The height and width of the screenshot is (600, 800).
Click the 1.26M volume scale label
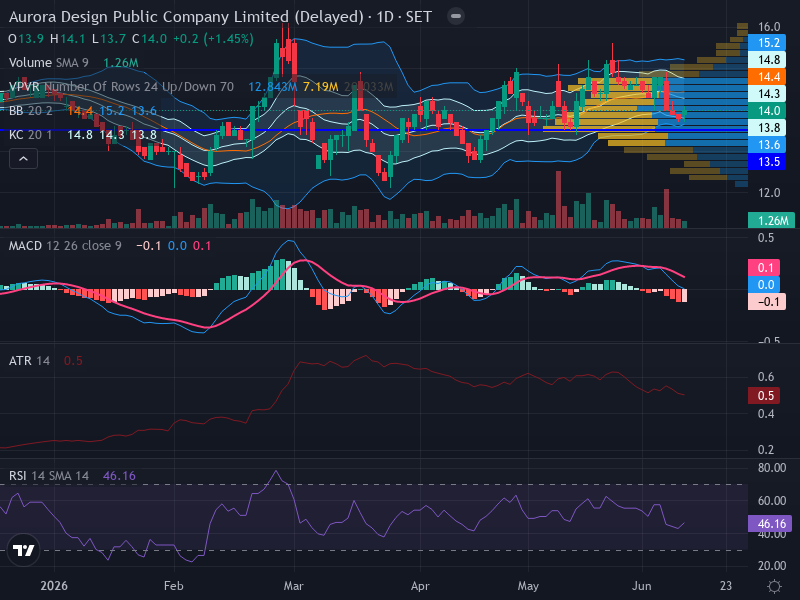pos(771,220)
